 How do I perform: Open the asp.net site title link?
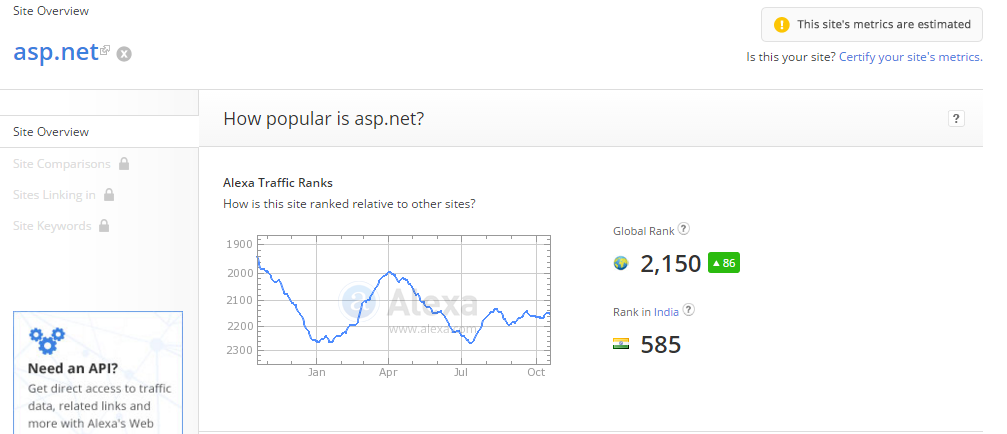[56, 51]
